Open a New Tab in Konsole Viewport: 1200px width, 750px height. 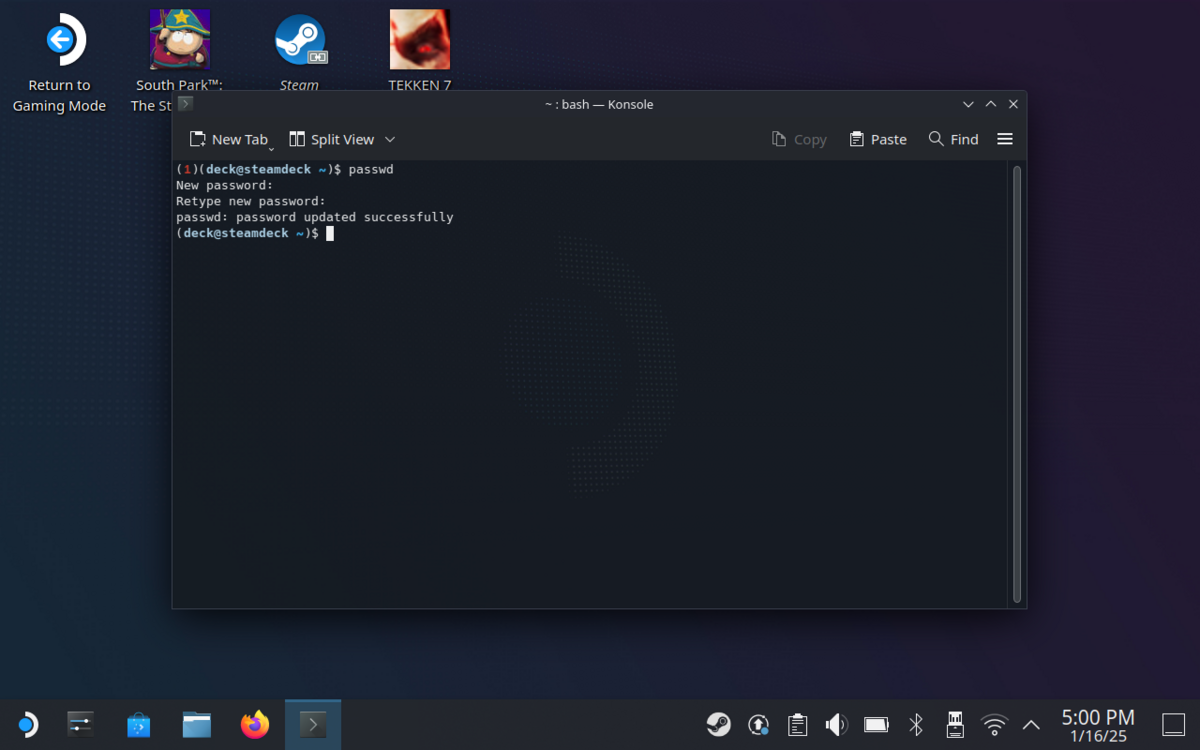pyautogui.click(x=229, y=139)
